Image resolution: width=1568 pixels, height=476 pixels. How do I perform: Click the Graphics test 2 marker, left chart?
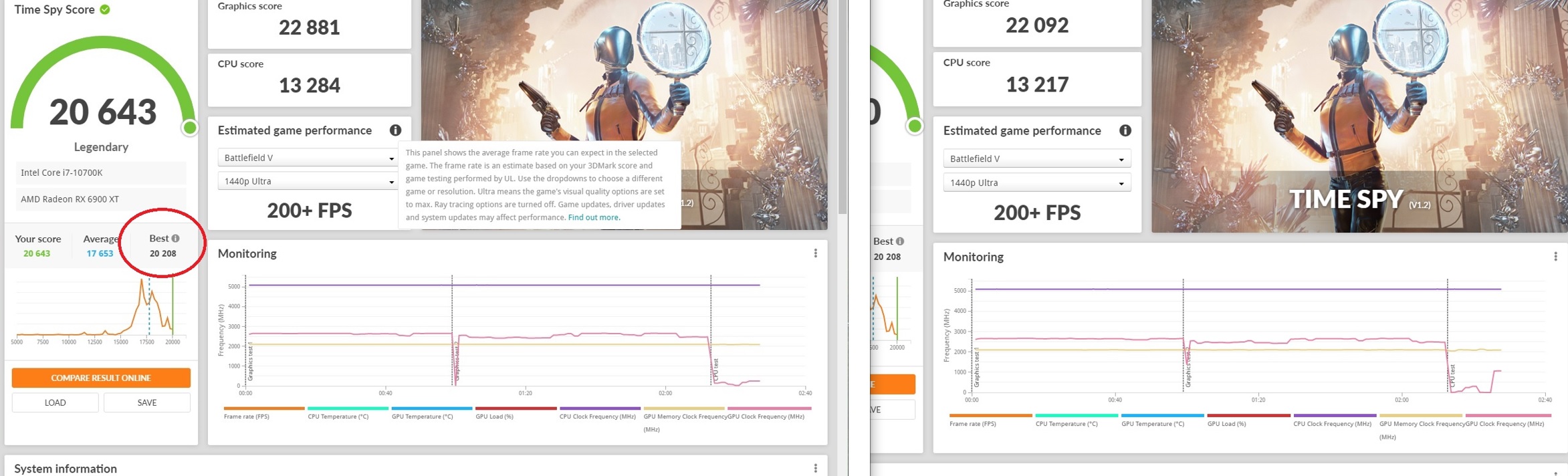pos(457,362)
